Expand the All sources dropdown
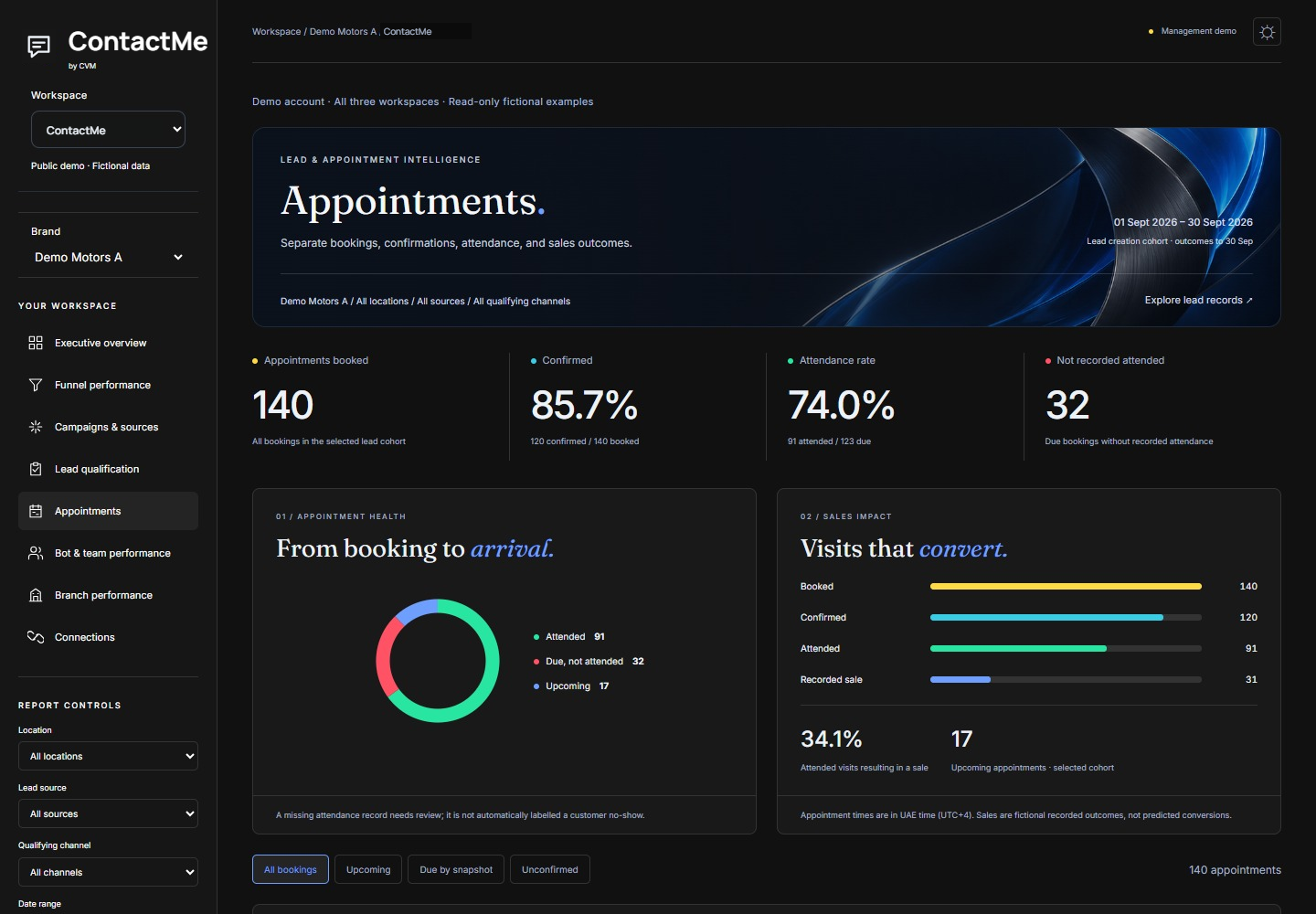The height and width of the screenshot is (914, 1316). click(x=108, y=813)
